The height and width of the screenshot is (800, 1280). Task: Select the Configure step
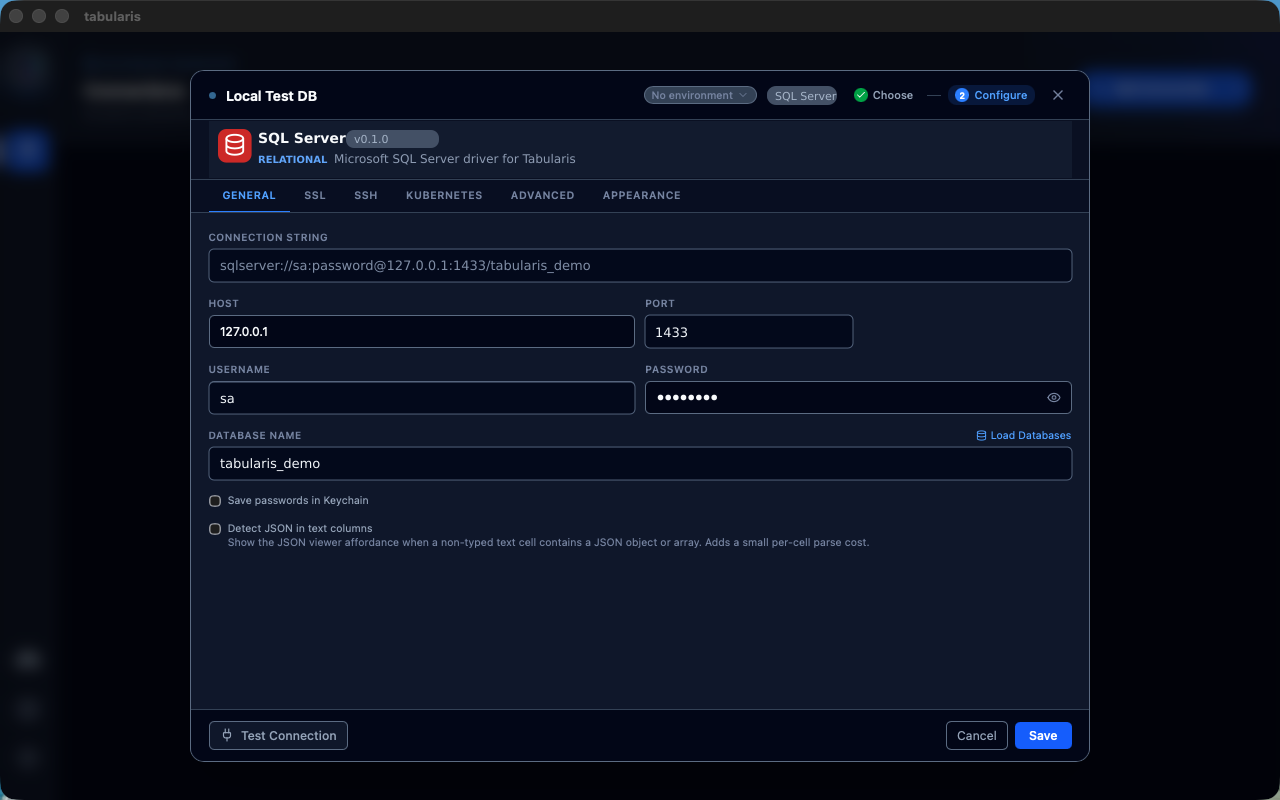[x=991, y=95]
